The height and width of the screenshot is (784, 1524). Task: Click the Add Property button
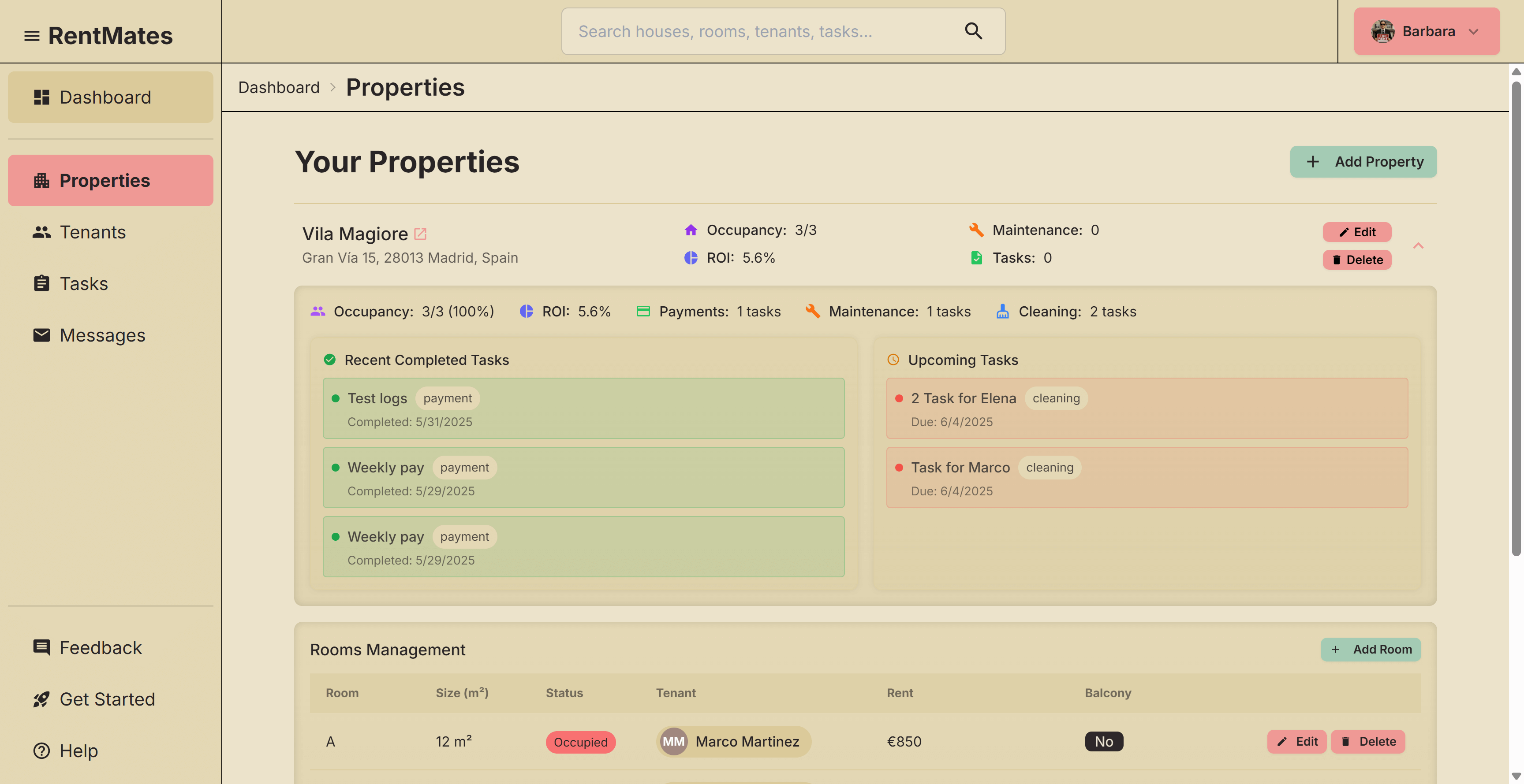point(1363,161)
